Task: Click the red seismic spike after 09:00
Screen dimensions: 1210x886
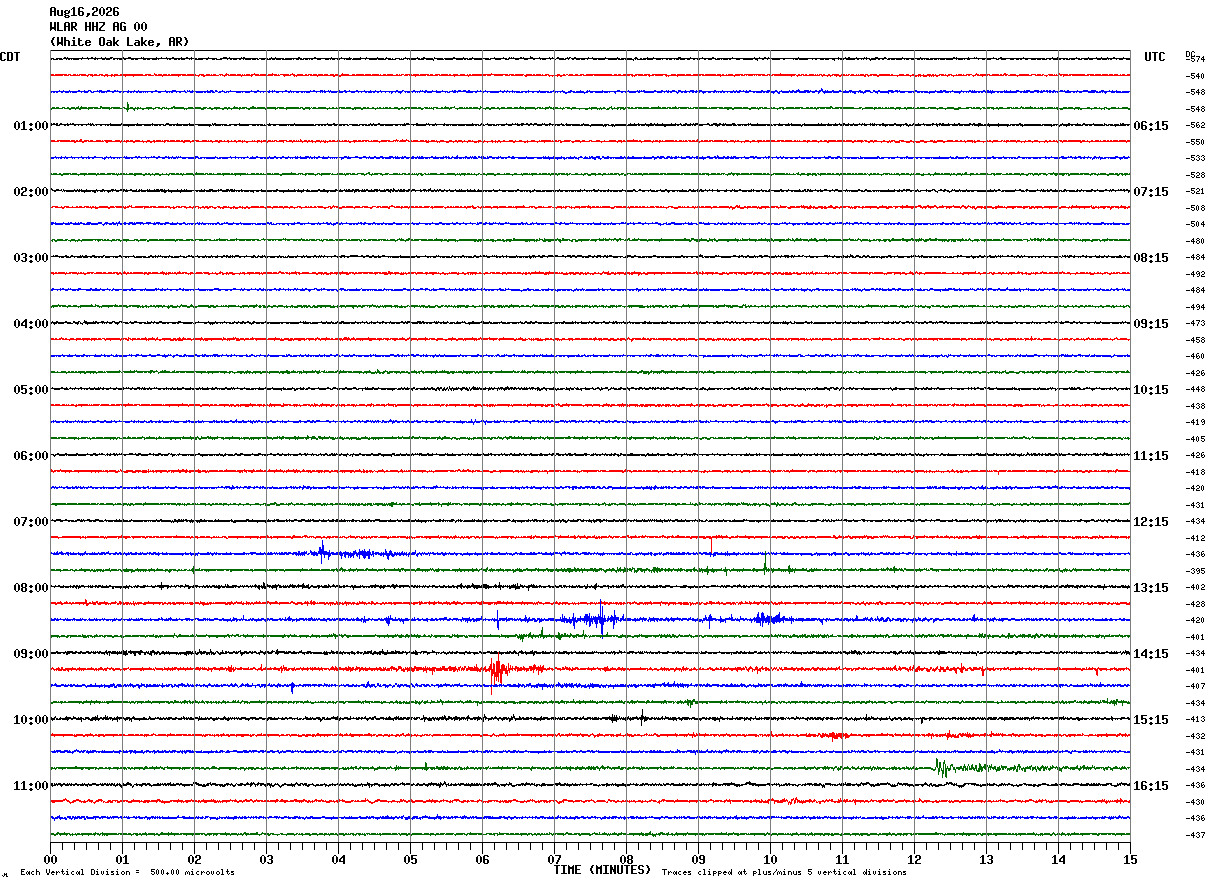Action: [x=497, y=669]
